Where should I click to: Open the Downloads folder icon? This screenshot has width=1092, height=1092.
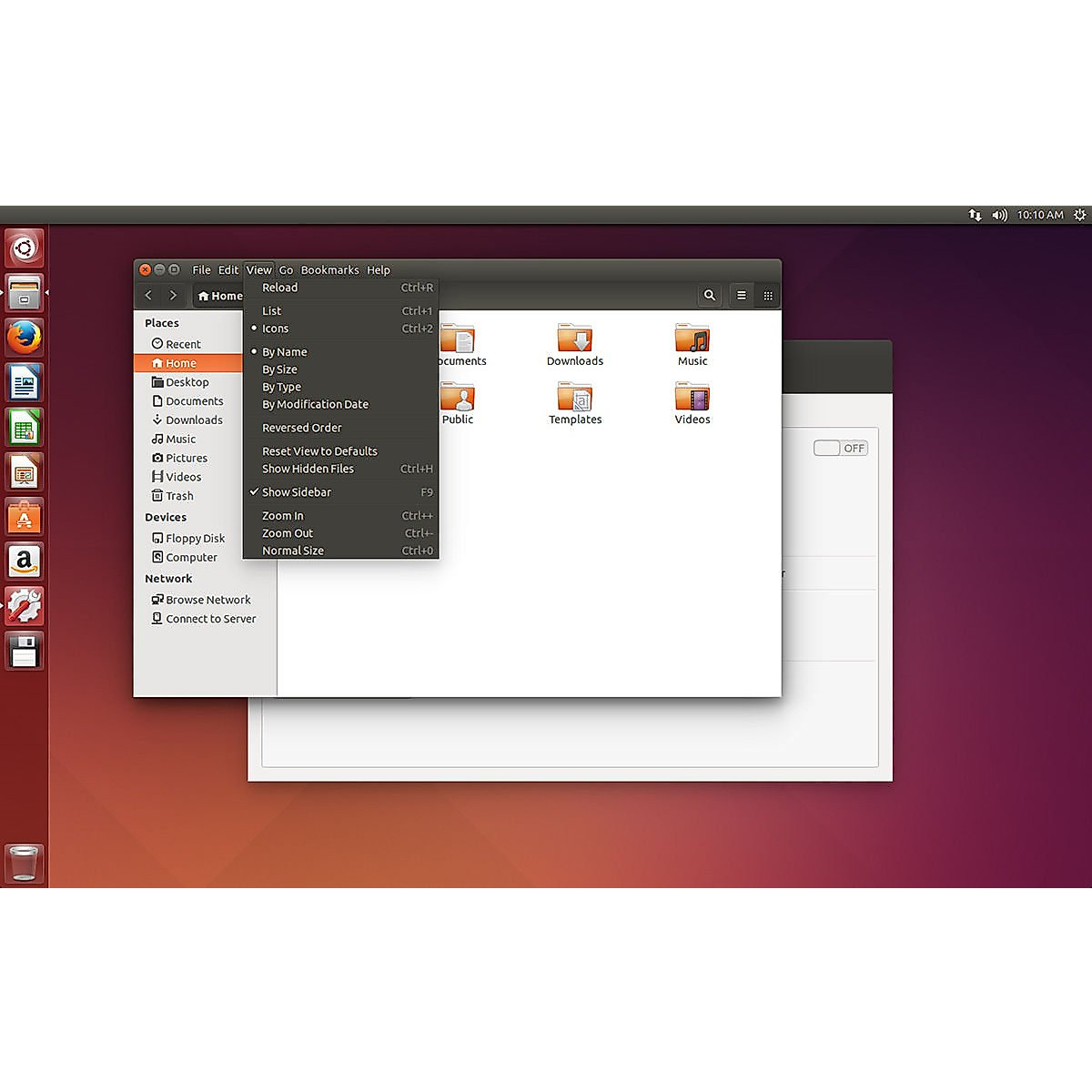[574, 340]
